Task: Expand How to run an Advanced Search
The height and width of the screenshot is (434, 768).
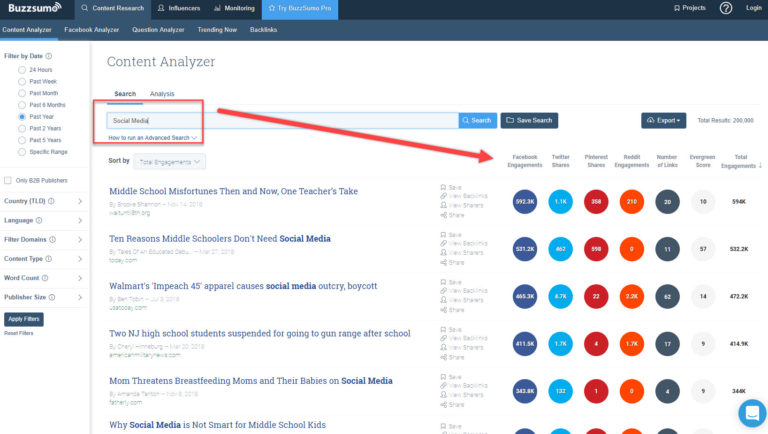Action: pos(152,138)
